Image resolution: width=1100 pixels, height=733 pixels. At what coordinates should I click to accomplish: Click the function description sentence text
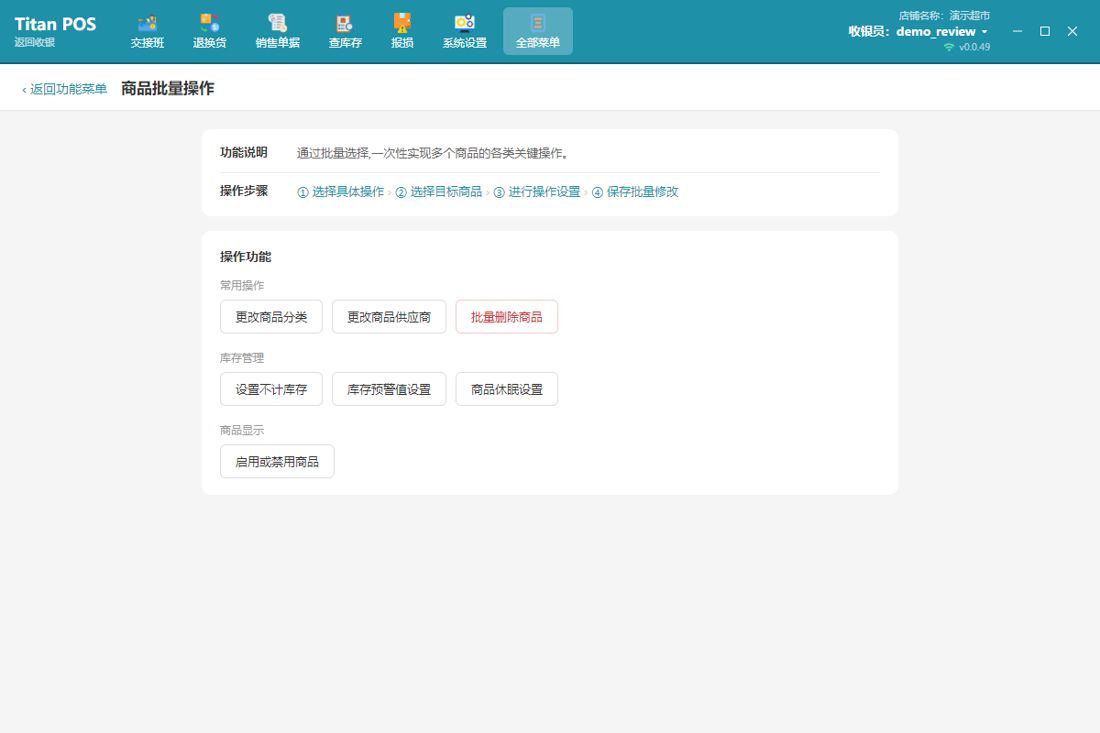coord(433,153)
